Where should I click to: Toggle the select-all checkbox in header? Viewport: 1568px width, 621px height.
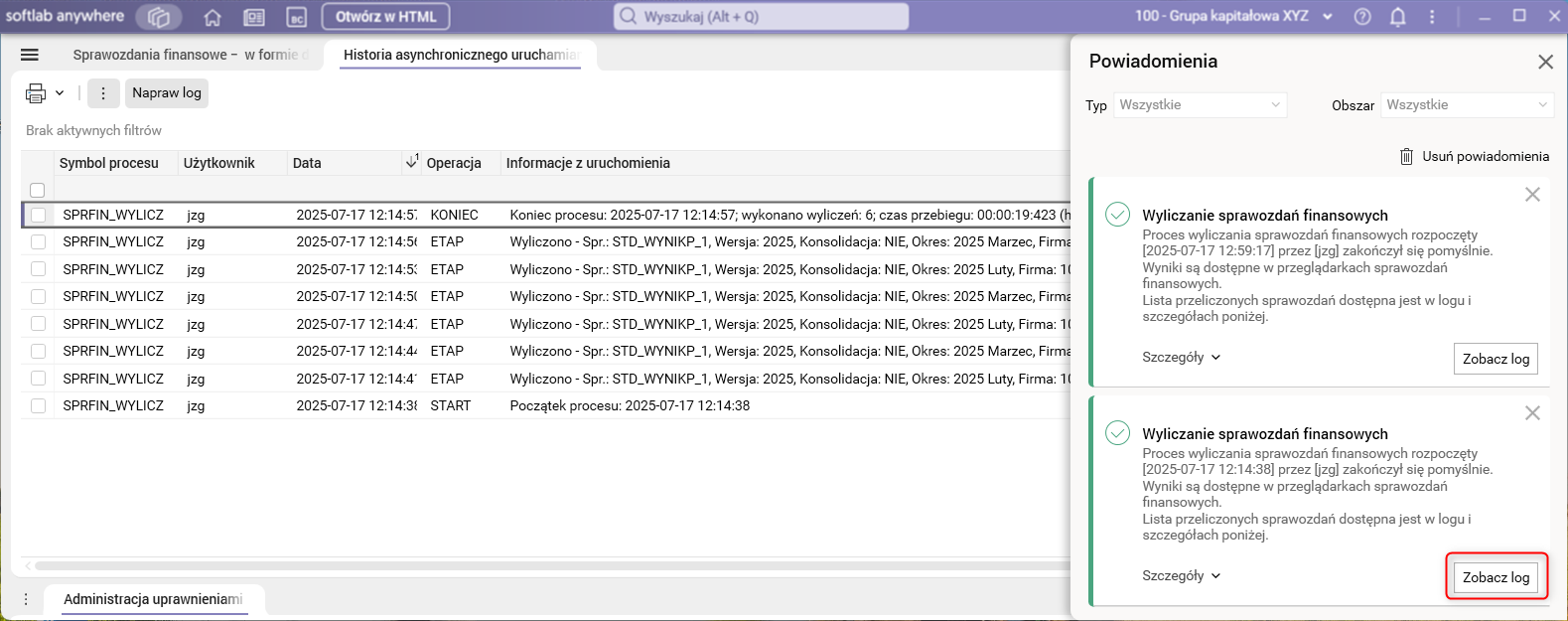38,190
